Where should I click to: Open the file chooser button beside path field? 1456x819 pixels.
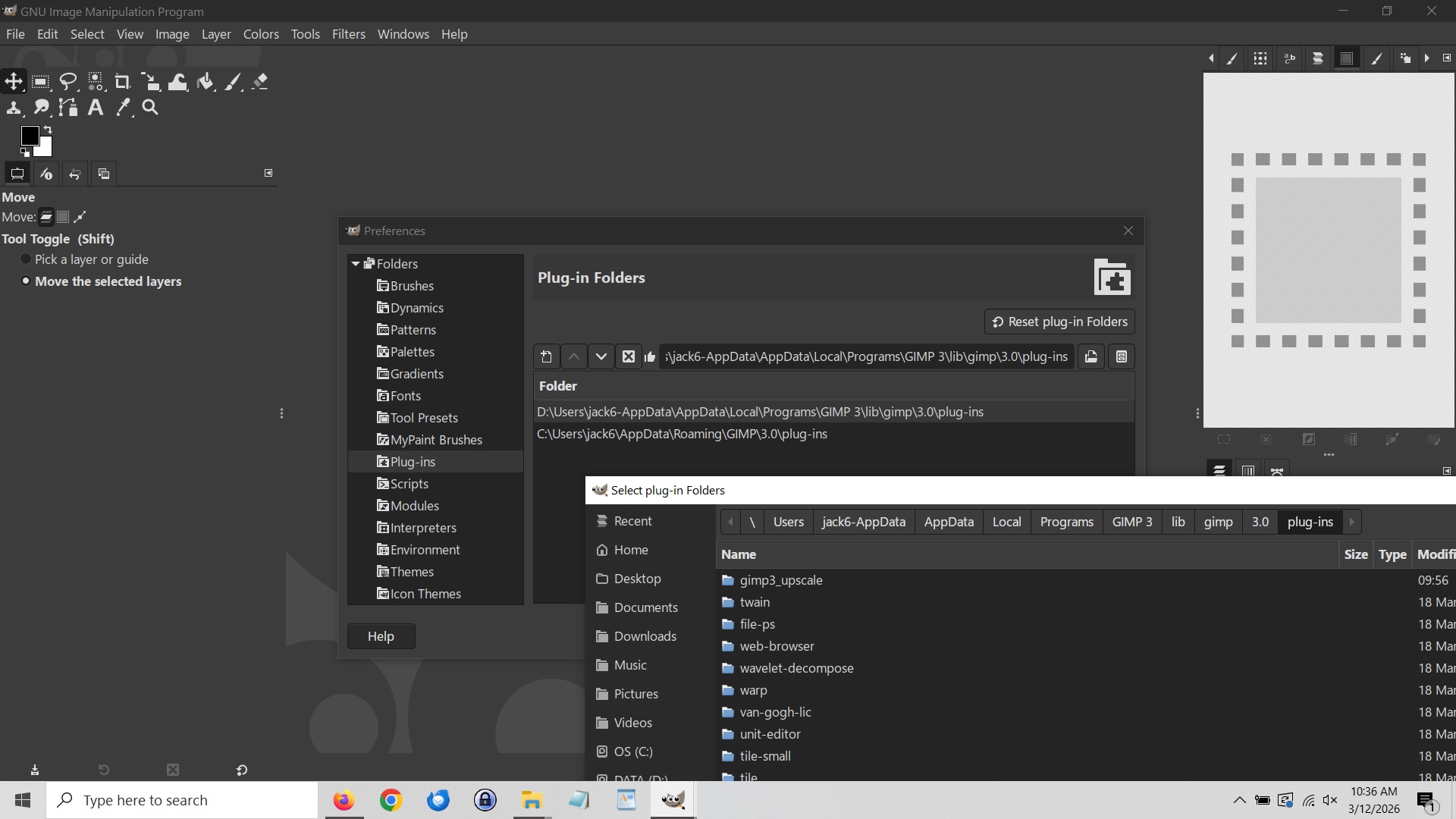[1090, 356]
